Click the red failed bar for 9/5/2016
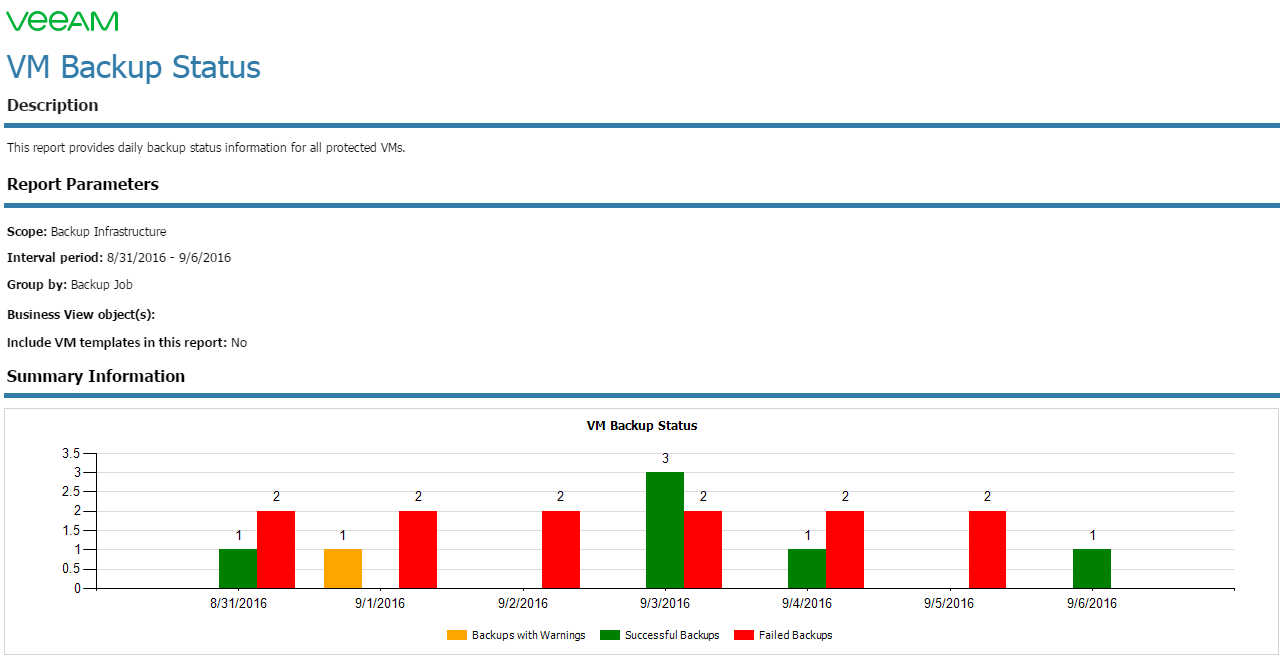Screen dimensions: 1284x658 [987, 550]
